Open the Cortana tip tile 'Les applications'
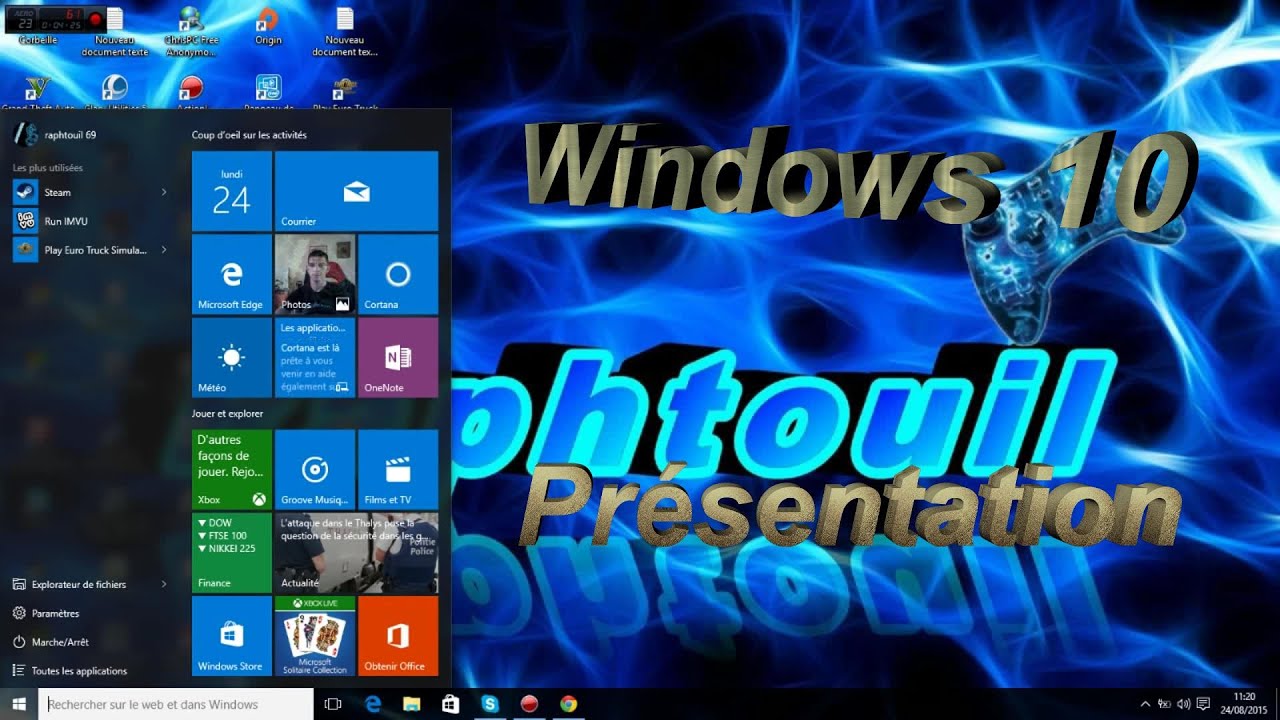The width and height of the screenshot is (1280, 720). coord(314,357)
